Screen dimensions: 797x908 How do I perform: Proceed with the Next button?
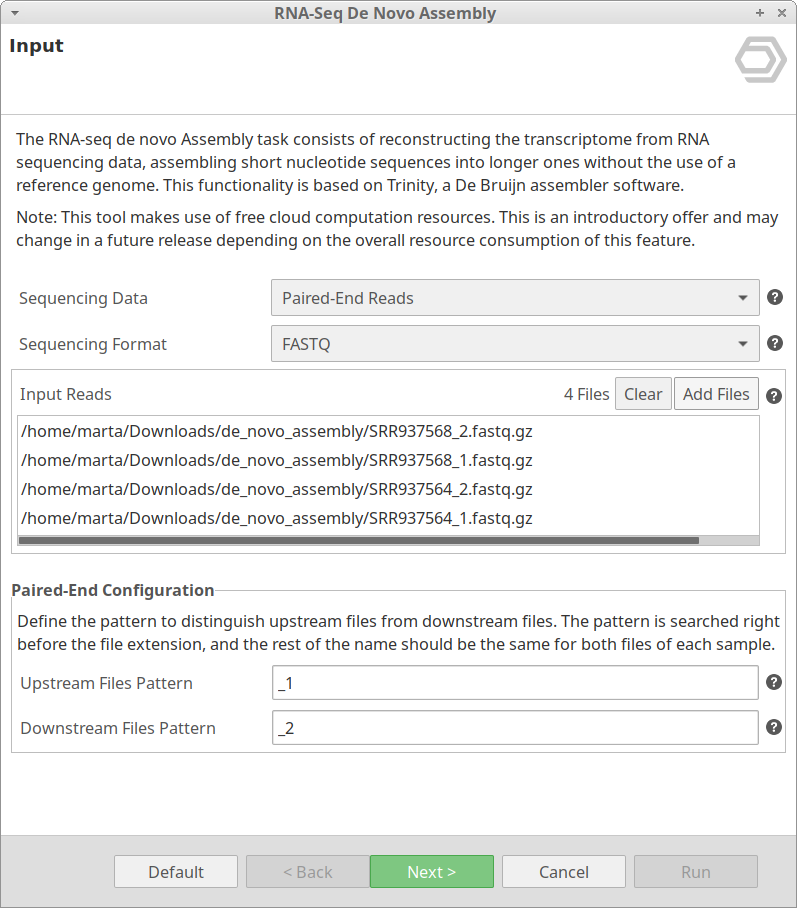coord(431,872)
